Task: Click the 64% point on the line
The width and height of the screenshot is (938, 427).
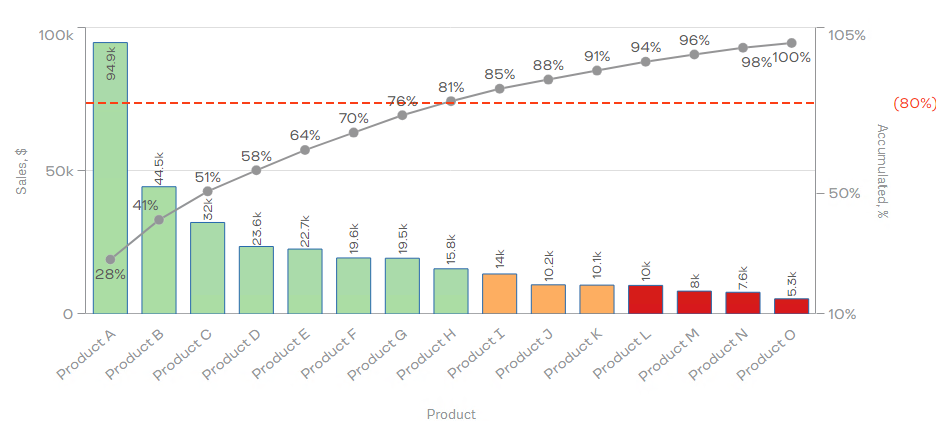Action: pos(304,150)
